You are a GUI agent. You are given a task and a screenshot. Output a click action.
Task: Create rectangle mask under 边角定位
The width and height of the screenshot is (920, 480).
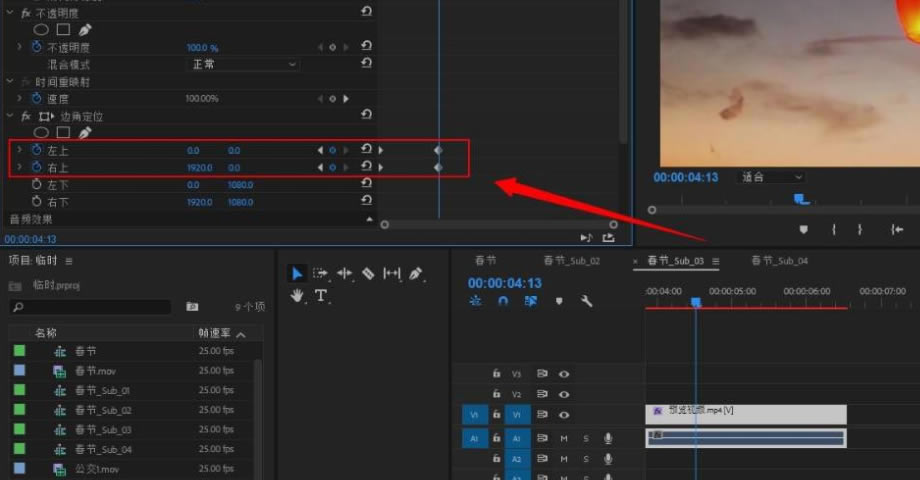pos(63,133)
